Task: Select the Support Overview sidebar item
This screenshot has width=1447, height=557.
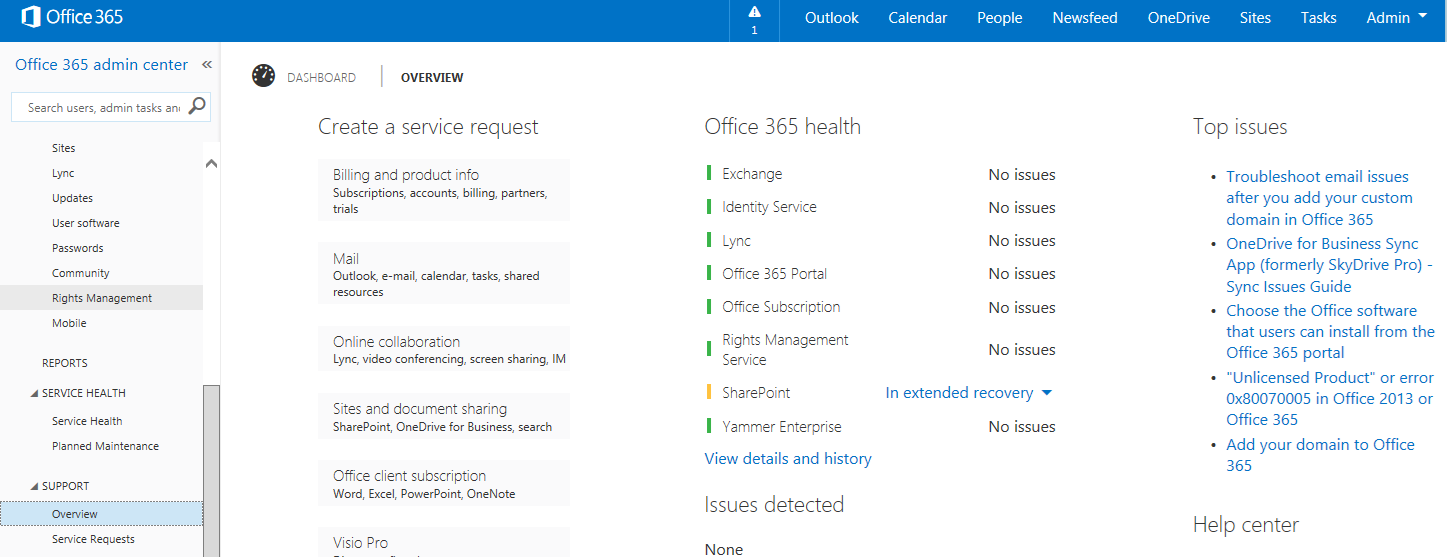Action: coord(101,514)
